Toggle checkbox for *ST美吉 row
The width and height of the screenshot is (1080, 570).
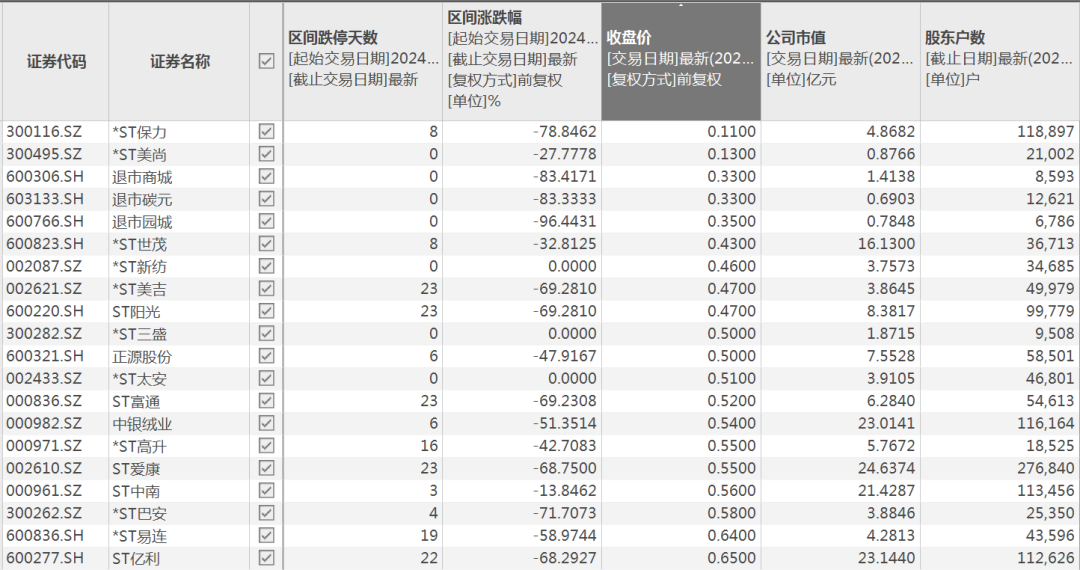point(266,288)
